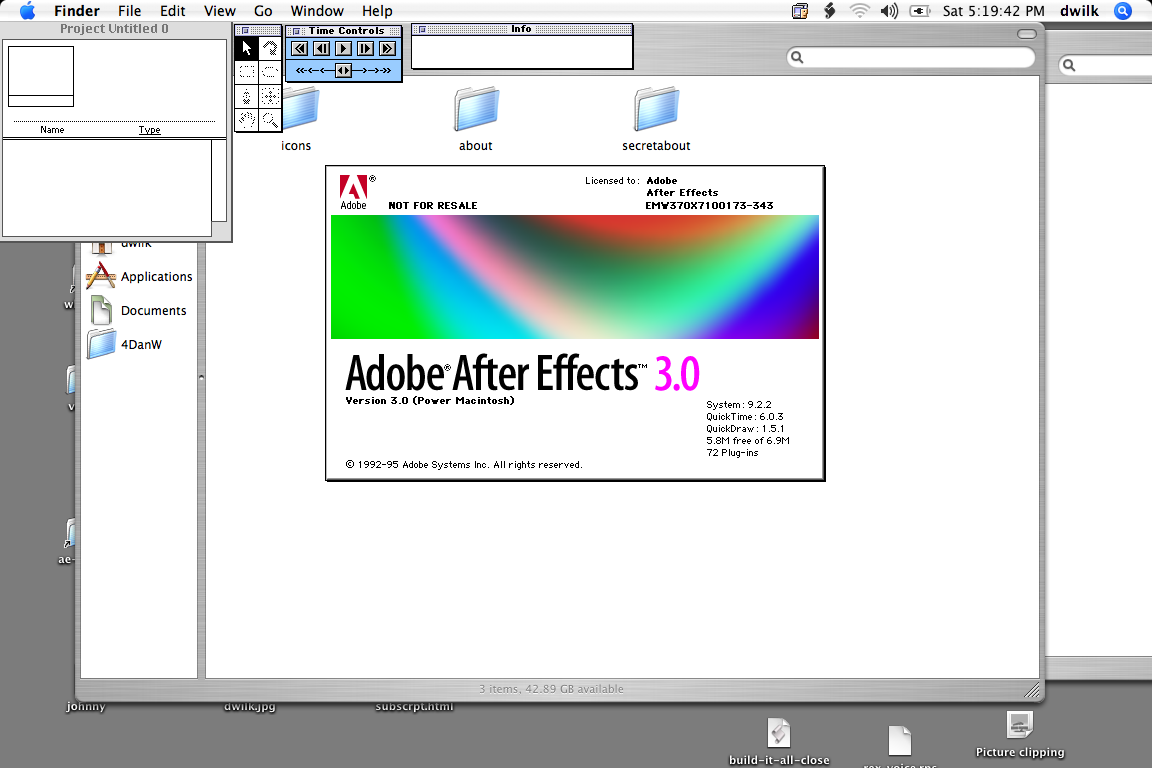Sort the Project window by Type column
The height and width of the screenshot is (768, 1152).
[x=150, y=130]
